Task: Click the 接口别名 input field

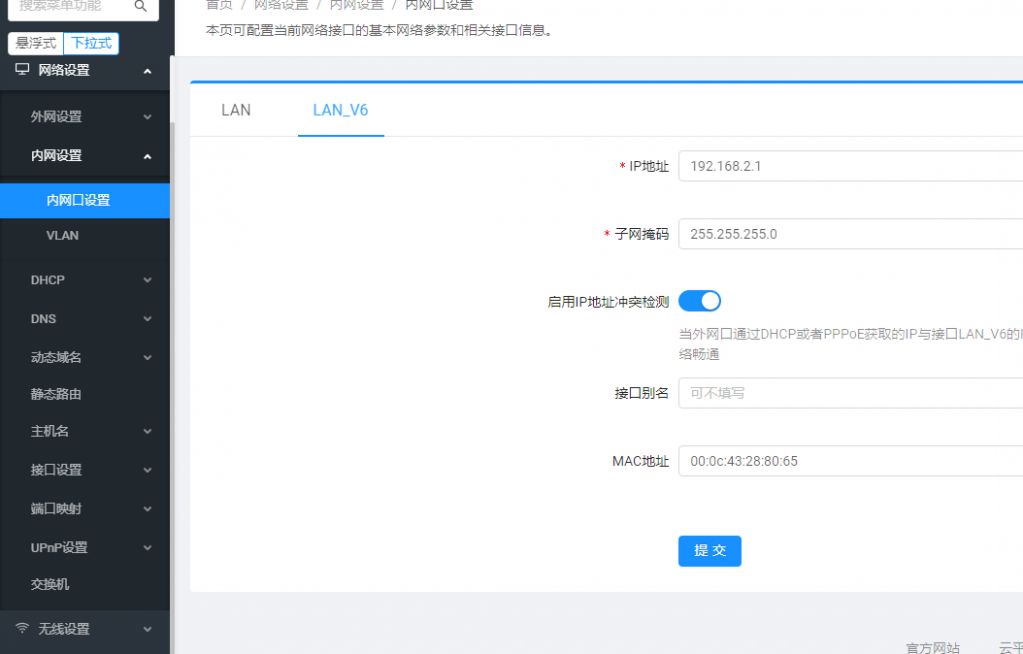Action: coord(850,393)
